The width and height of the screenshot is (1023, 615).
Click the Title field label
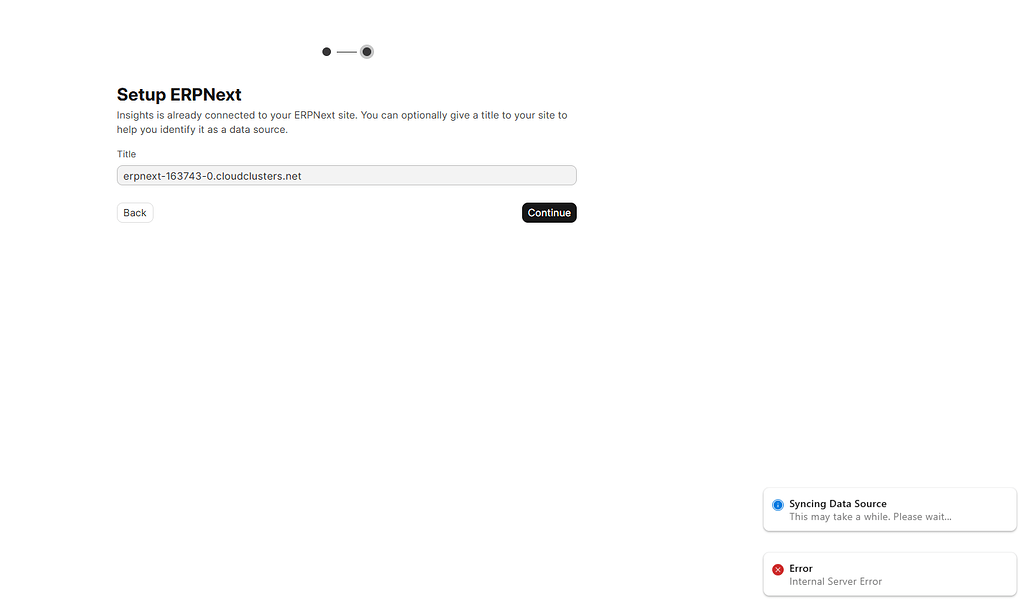pyautogui.click(x=125, y=154)
